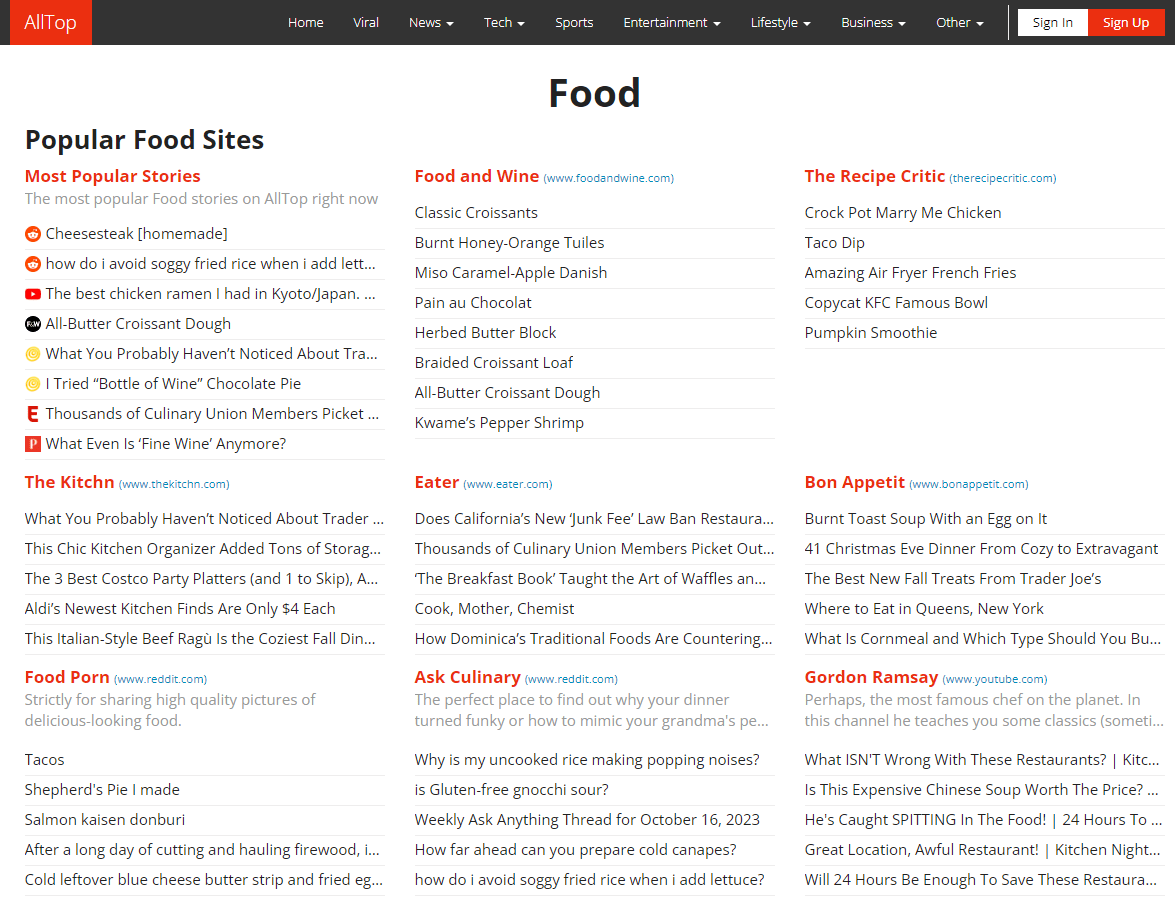The height and width of the screenshot is (909, 1175).
Task: Visit www.eater.com link
Action: pos(508,484)
